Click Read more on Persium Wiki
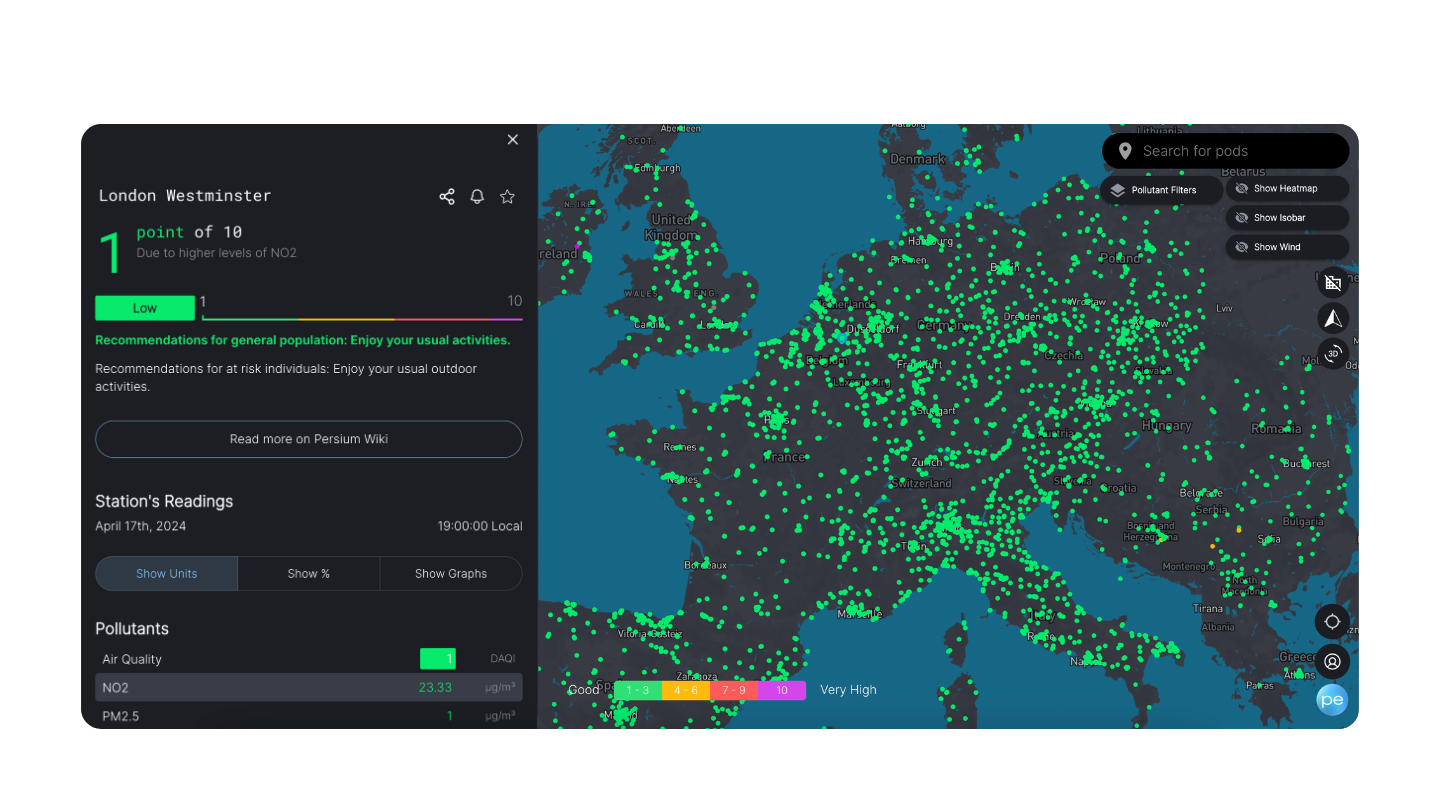The height and width of the screenshot is (810, 1440). coord(308,439)
